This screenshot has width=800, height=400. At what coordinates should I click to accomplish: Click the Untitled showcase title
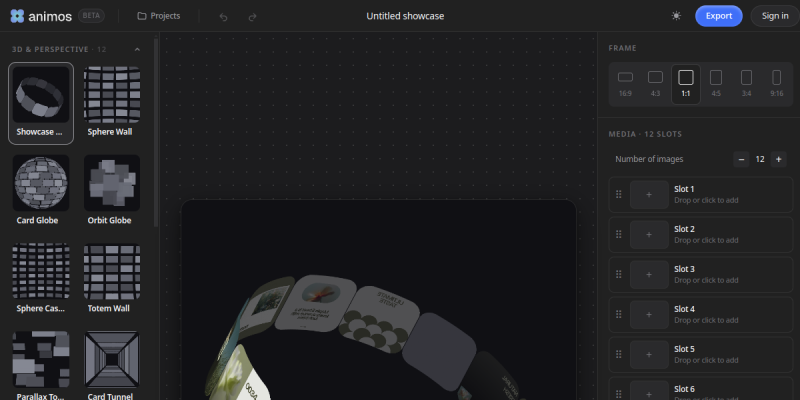click(x=405, y=16)
